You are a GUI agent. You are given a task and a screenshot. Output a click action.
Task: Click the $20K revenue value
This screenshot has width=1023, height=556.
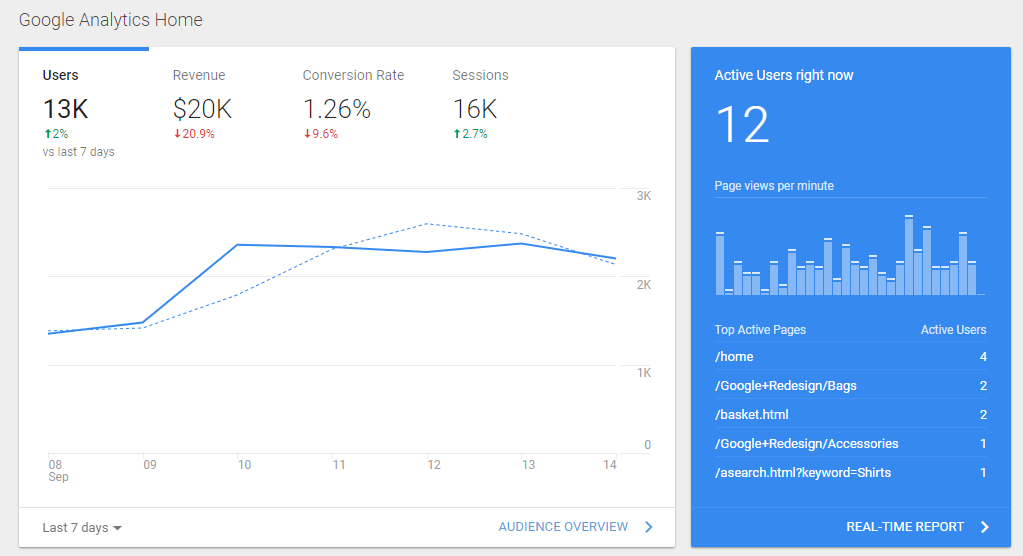(x=202, y=109)
